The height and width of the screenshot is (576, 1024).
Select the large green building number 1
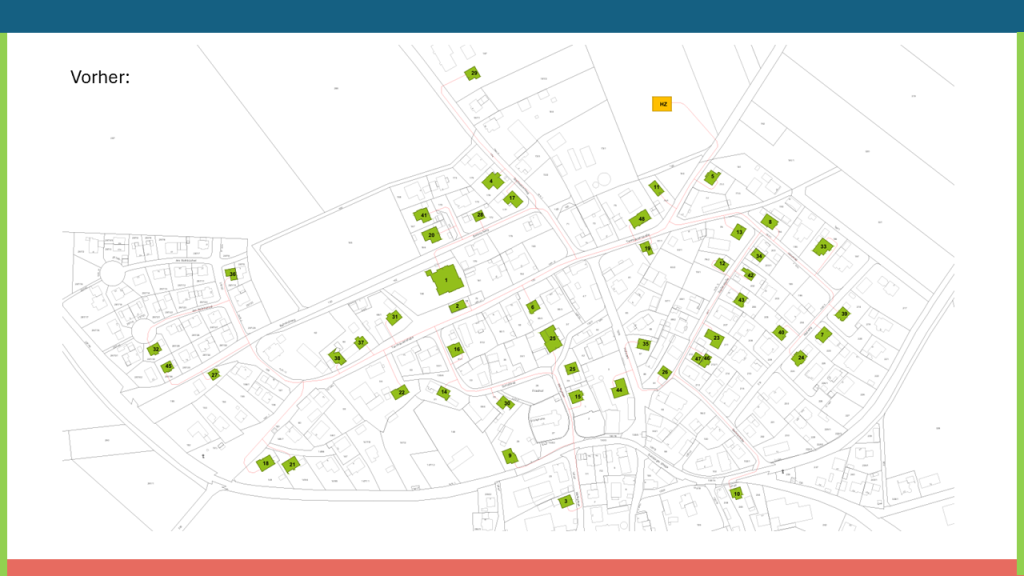444,280
